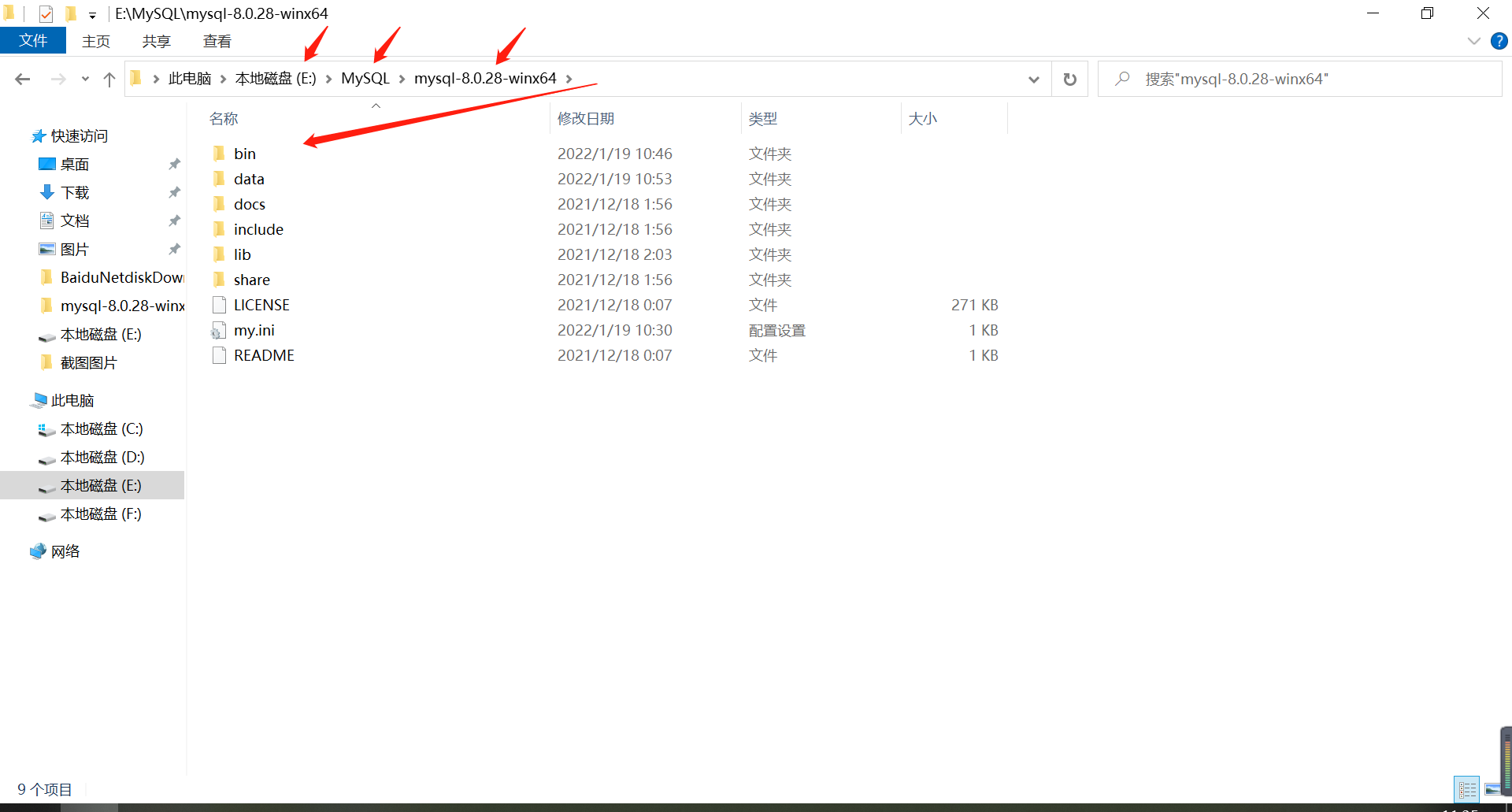Select the docs folder icon
Viewport: 1512px width, 812px height.
coord(219,204)
